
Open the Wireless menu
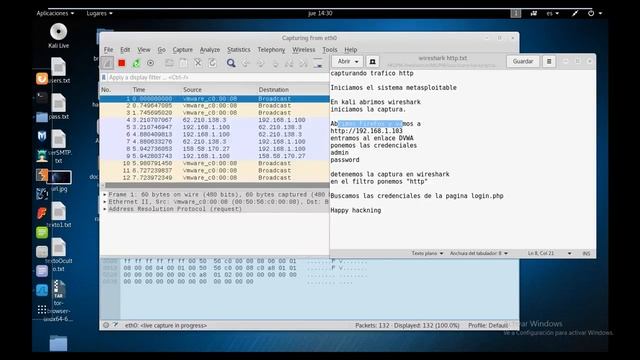304,50
